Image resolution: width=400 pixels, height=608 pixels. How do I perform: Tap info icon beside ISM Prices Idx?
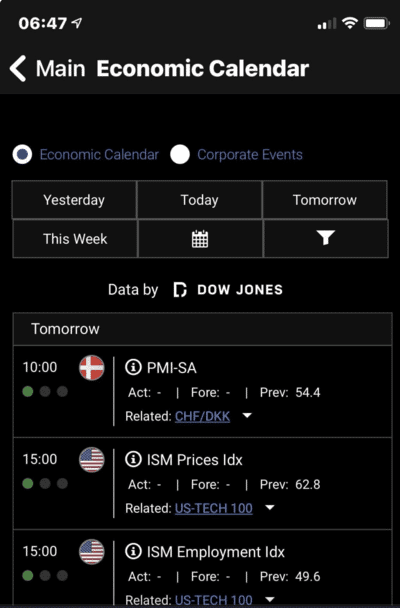(x=133, y=459)
